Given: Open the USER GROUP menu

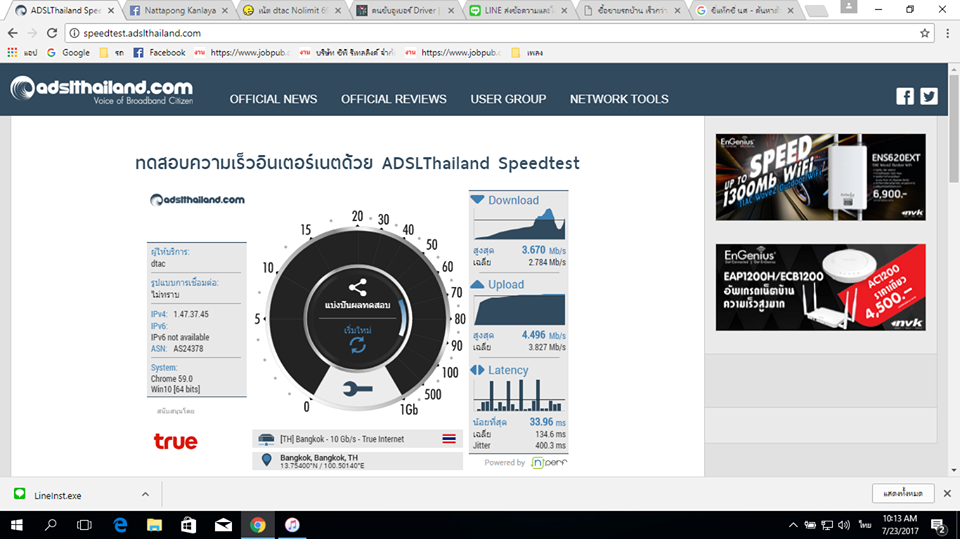Looking at the screenshot, I should [508, 99].
